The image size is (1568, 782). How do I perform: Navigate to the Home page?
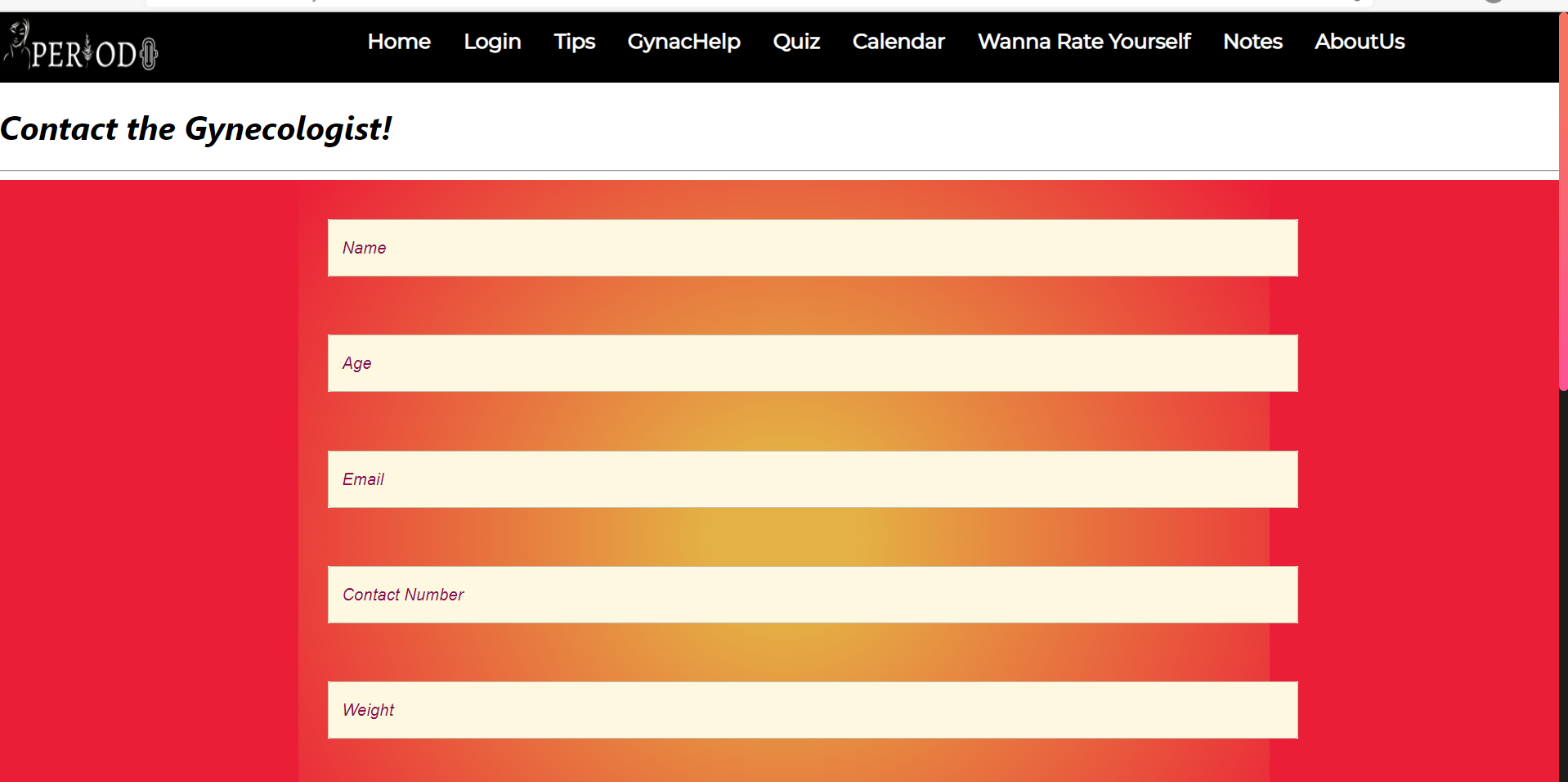399,42
